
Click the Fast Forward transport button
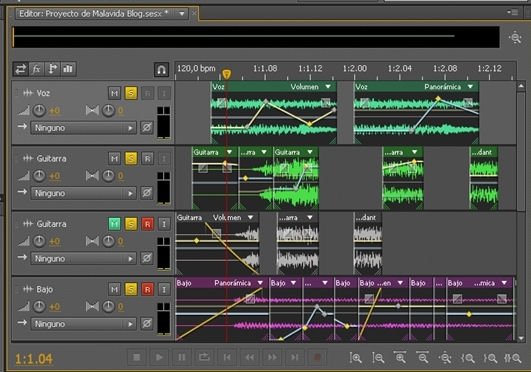[x=272, y=357]
